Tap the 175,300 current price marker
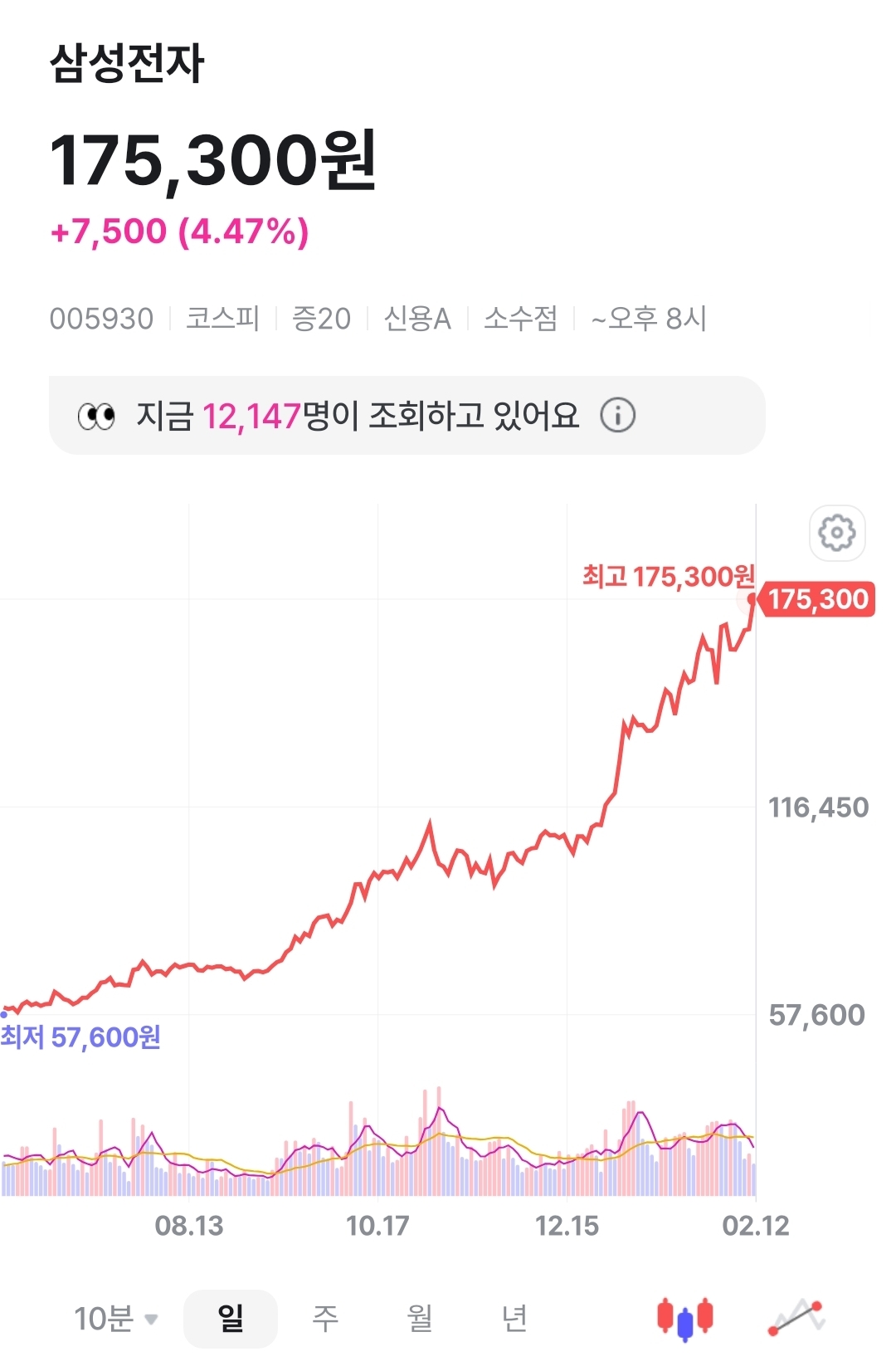This screenshot has width=896, height=1366. tap(817, 599)
